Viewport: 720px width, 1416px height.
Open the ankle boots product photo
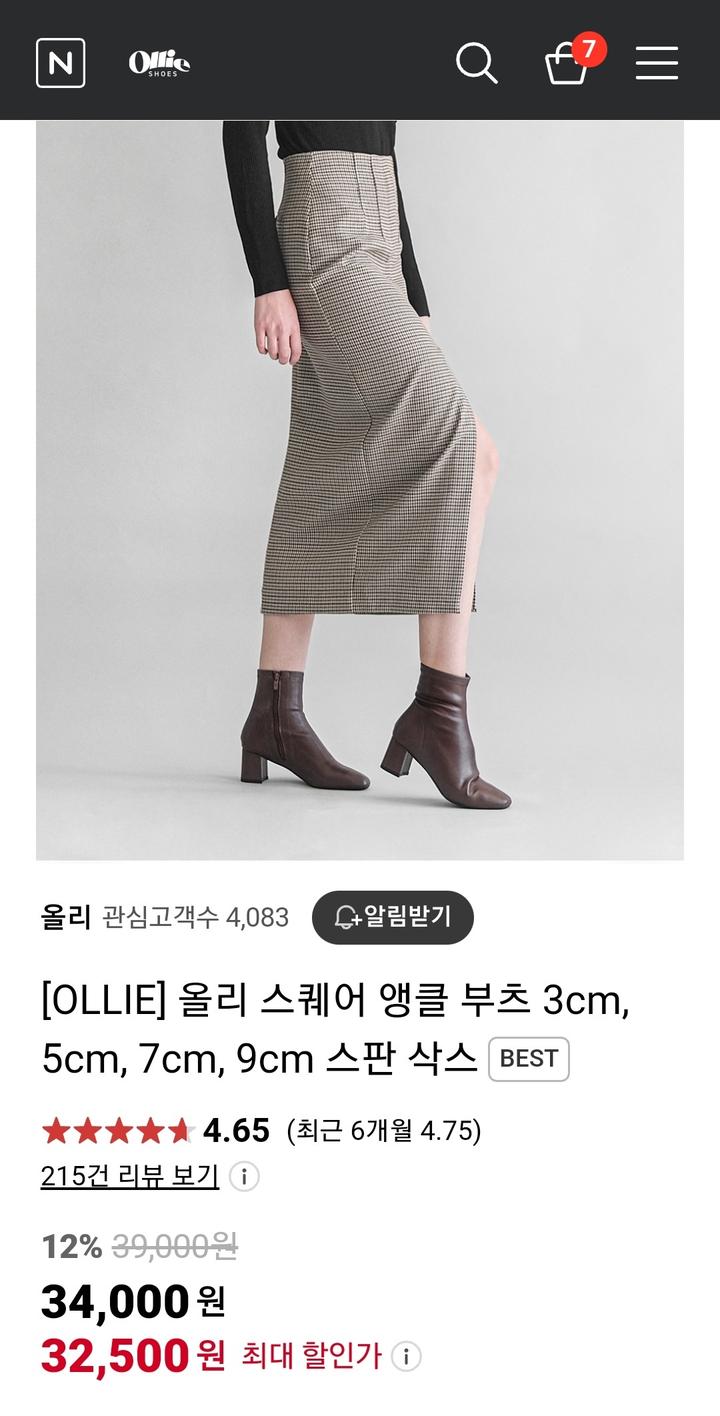[360, 490]
